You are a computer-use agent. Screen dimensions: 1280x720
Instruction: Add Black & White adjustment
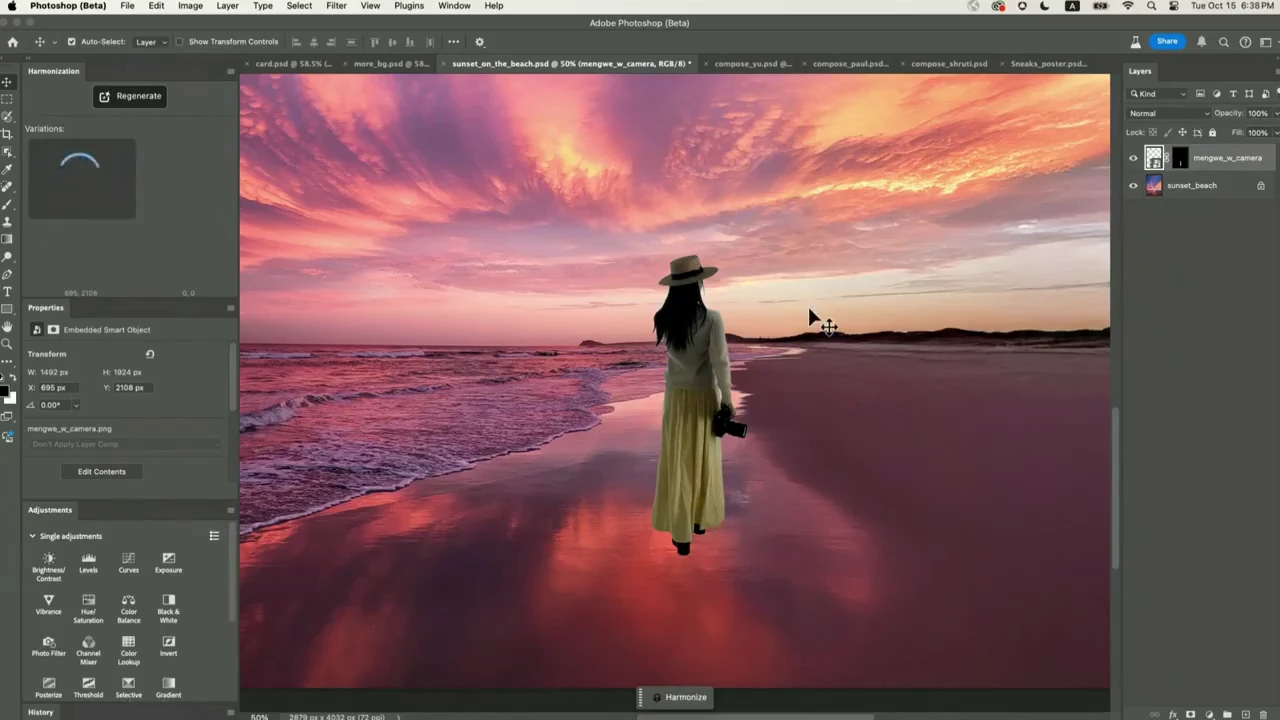pyautogui.click(x=168, y=608)
